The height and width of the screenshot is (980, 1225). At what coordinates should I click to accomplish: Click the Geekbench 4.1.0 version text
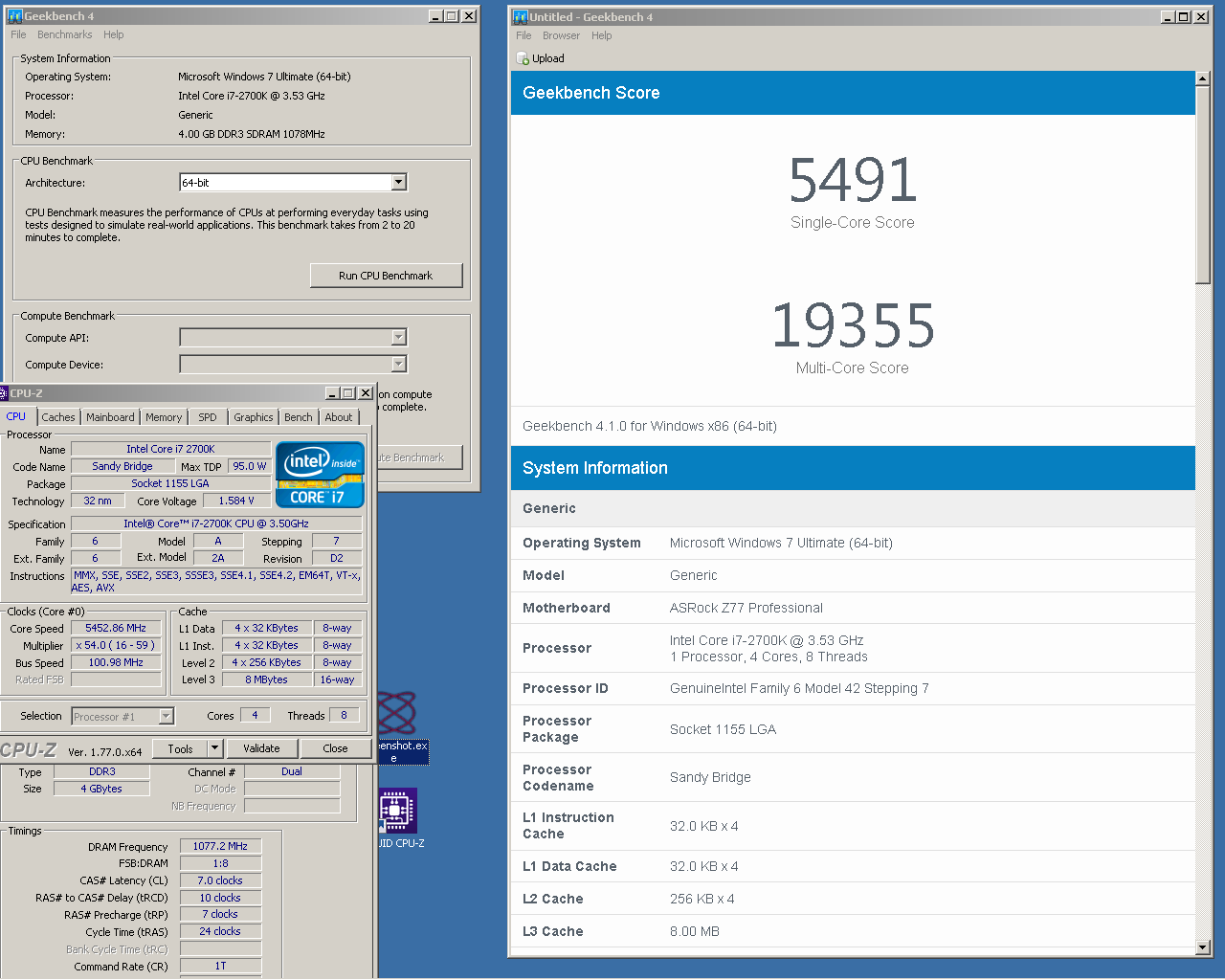(650, 426)
